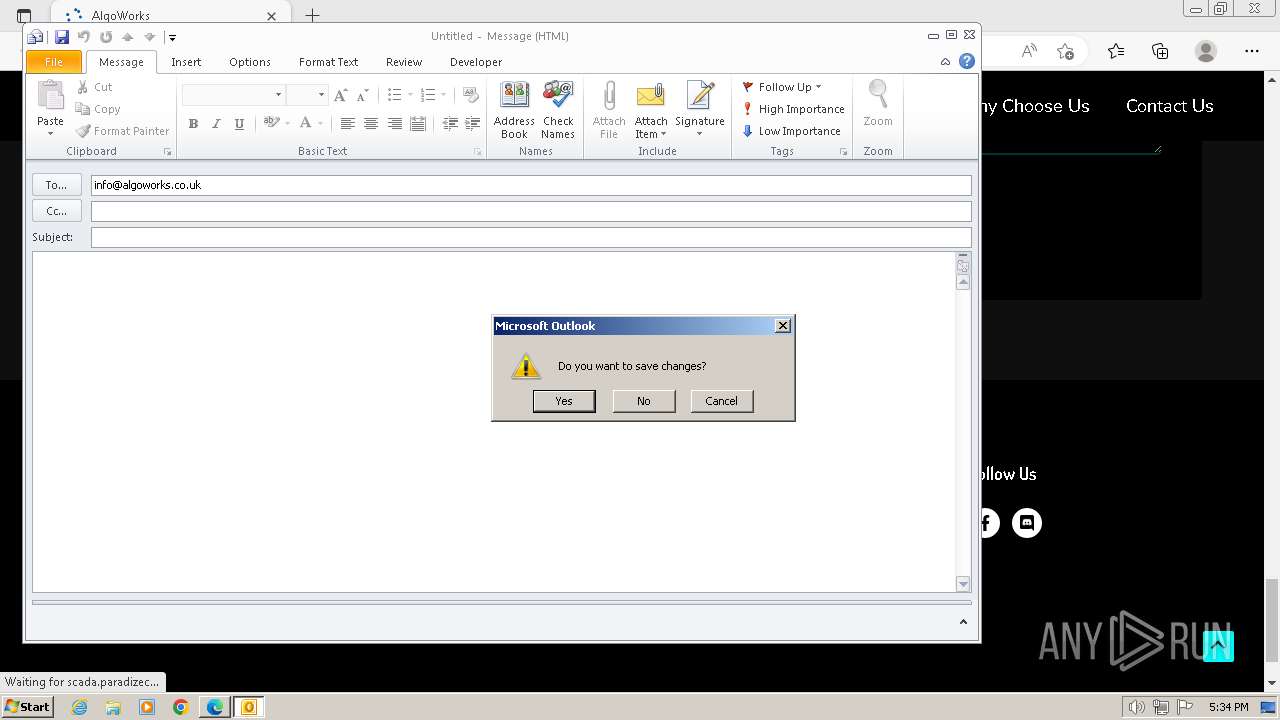Screen dimensions: 1280x720
Task: Open the Clipboard pane launcher
Action: [168, 152]
